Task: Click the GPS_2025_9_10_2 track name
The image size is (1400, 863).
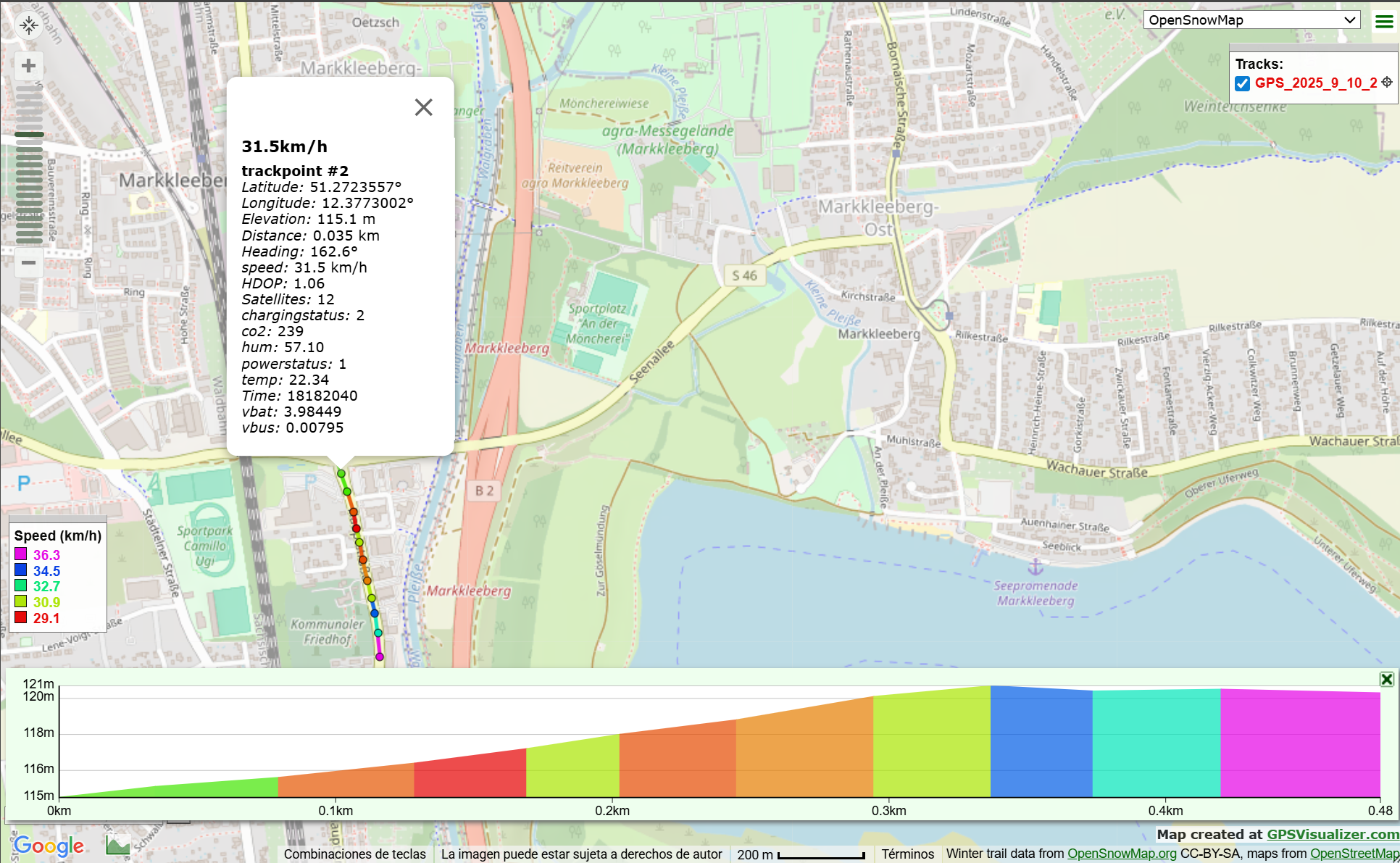Action: 1315,83
